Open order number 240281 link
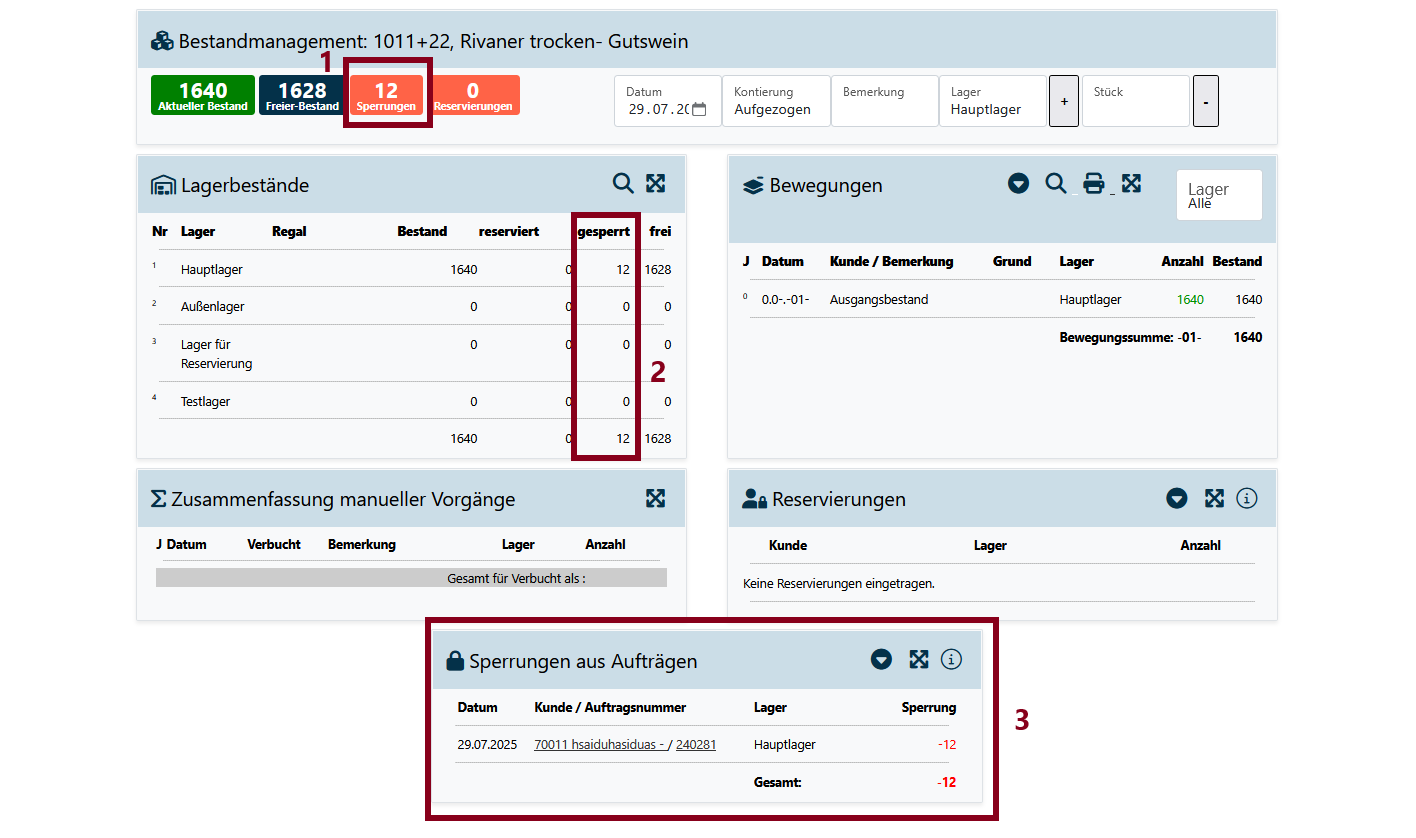This screenshot has height=838, width=1416. pyautogui.click(x=696, y=745)
